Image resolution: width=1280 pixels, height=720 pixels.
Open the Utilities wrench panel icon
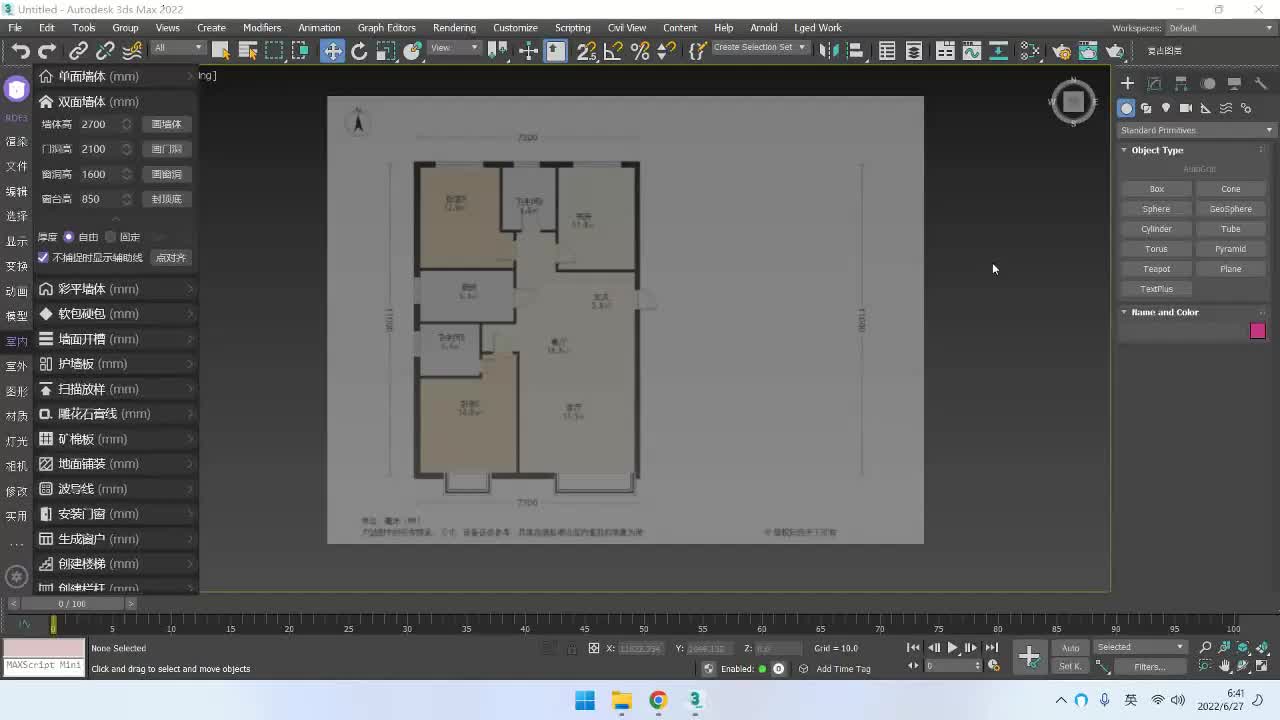[x=1261, y=84]
